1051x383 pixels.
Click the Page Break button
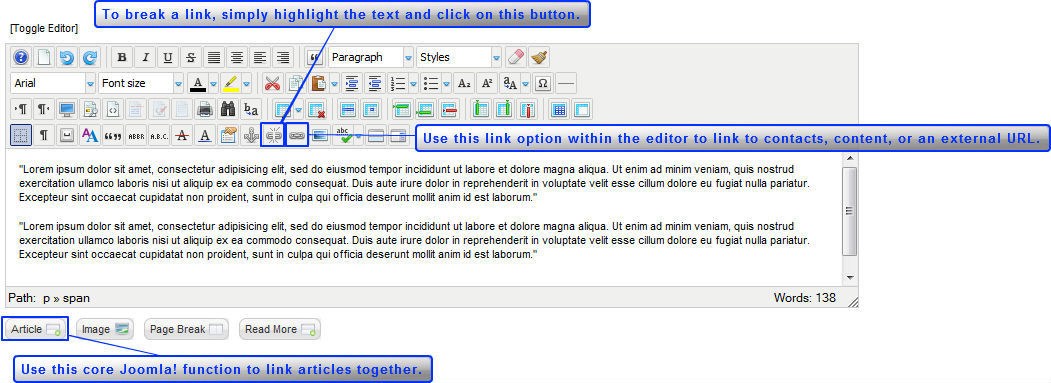(x=186, y=329)
